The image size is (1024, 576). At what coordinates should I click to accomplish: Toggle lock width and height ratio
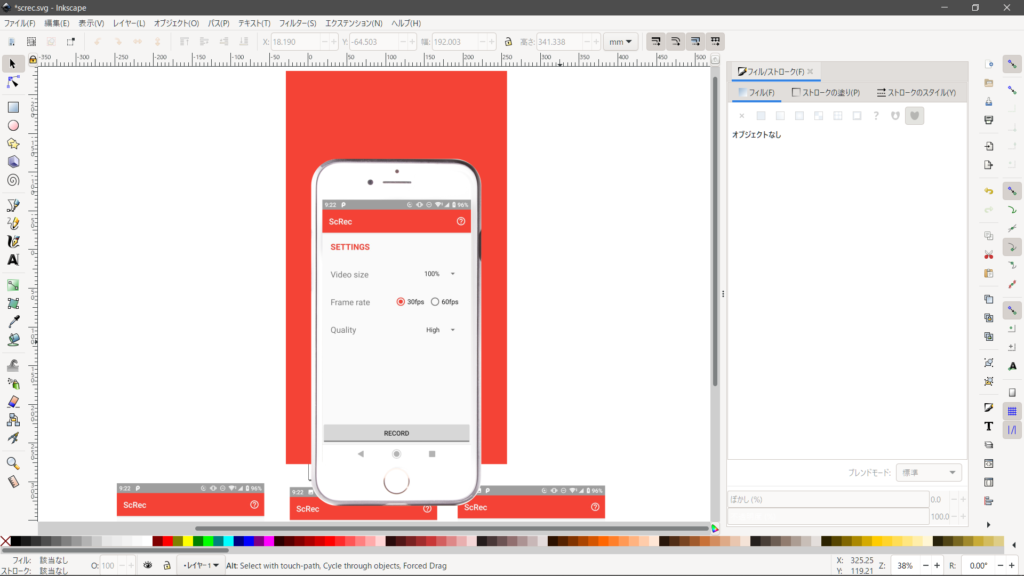pyautogui.click(x=508, y=42)
